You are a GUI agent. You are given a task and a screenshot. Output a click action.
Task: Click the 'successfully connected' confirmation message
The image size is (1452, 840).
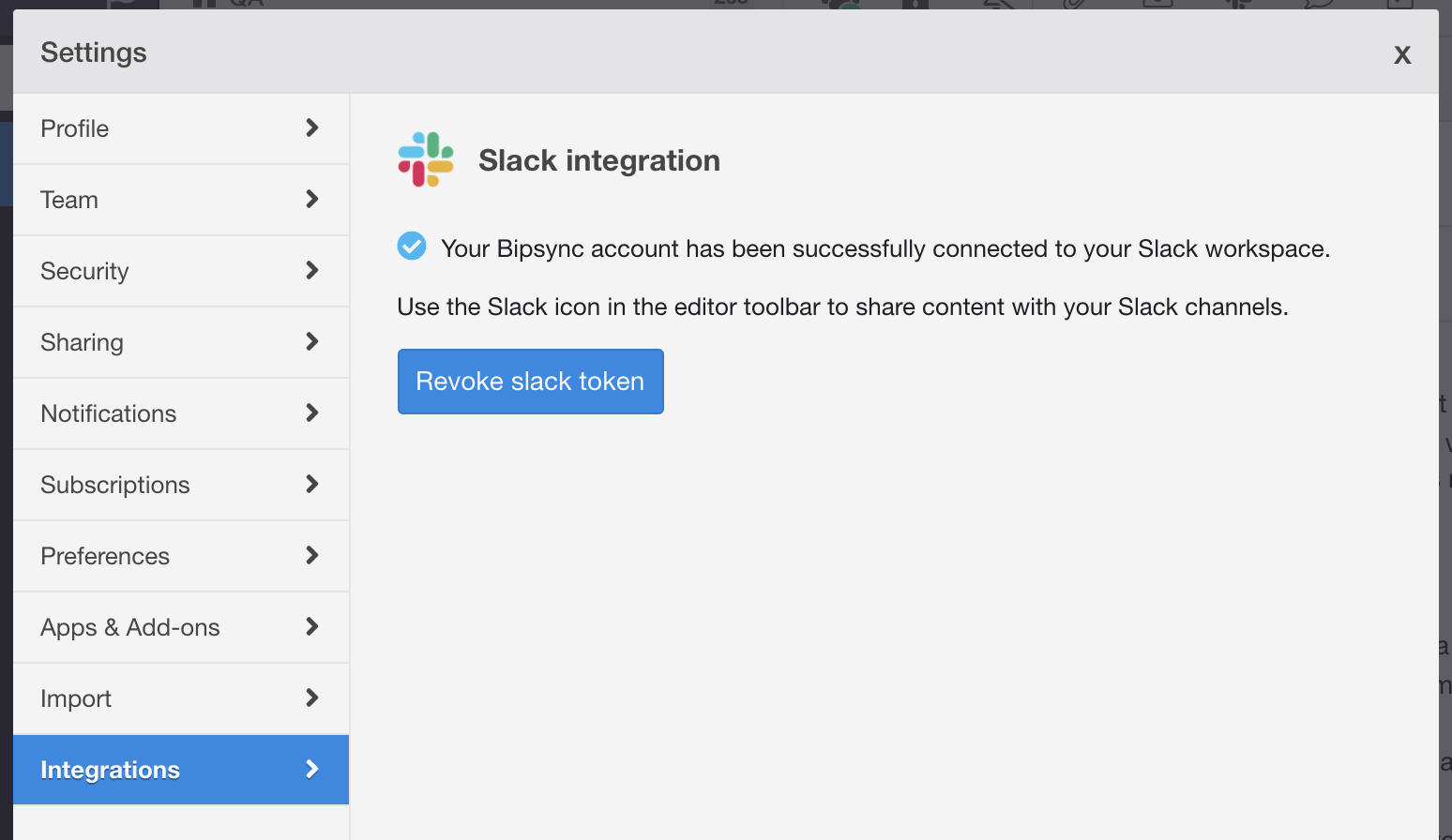885,248
